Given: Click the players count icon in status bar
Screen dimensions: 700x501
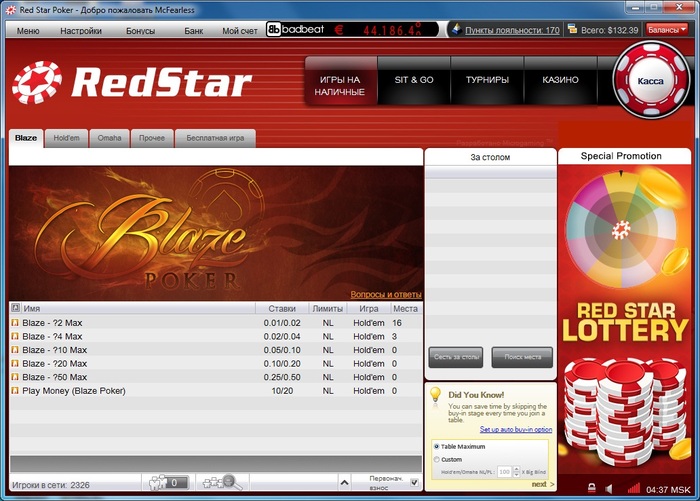Looking at the screenshot, I should click(168, 482).
